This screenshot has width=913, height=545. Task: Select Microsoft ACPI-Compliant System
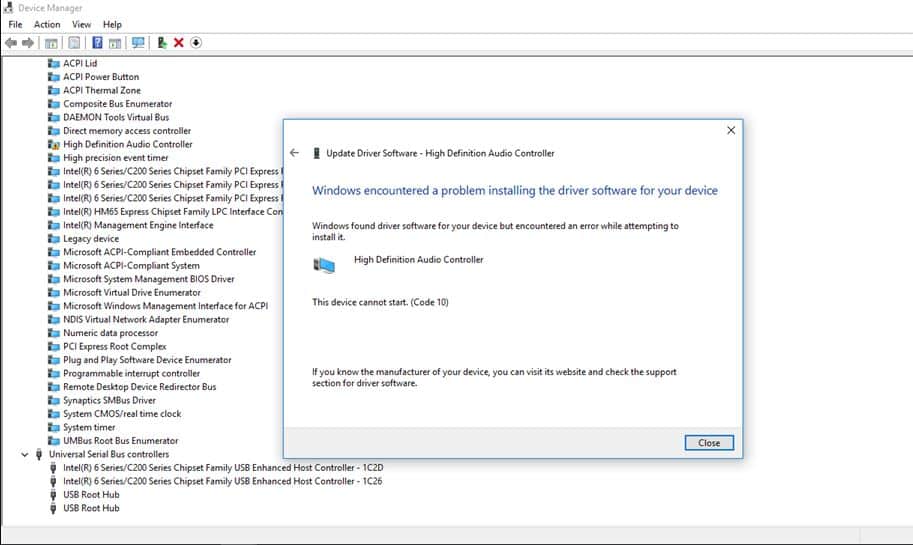(132, 266)
